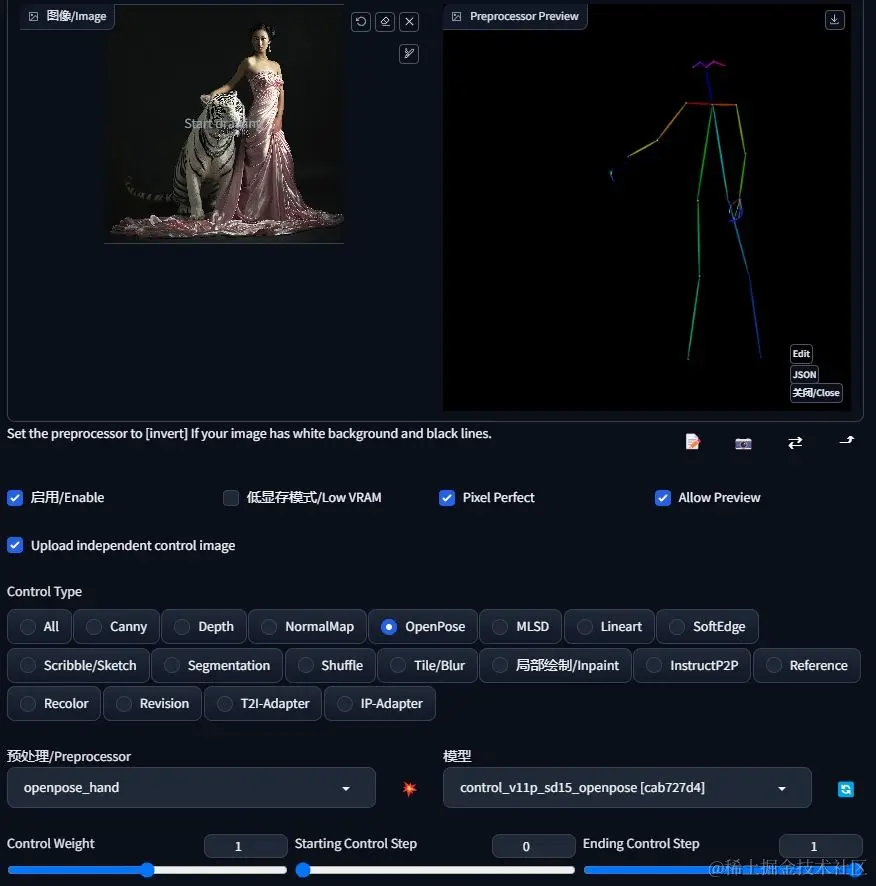876x886 pixels.
Task: Uncheck Upload independent control image
Action: point(15,545)
